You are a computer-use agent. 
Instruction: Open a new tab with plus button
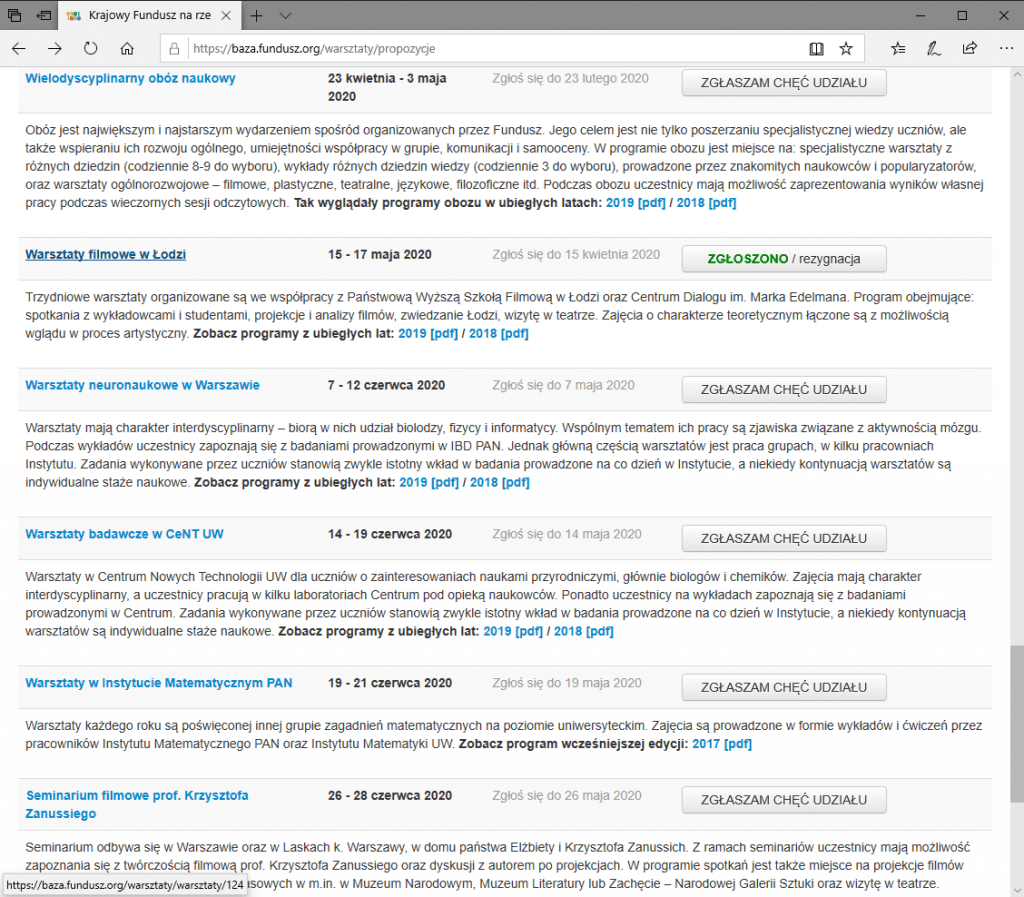pyautogui.click(x=257, y=16)
